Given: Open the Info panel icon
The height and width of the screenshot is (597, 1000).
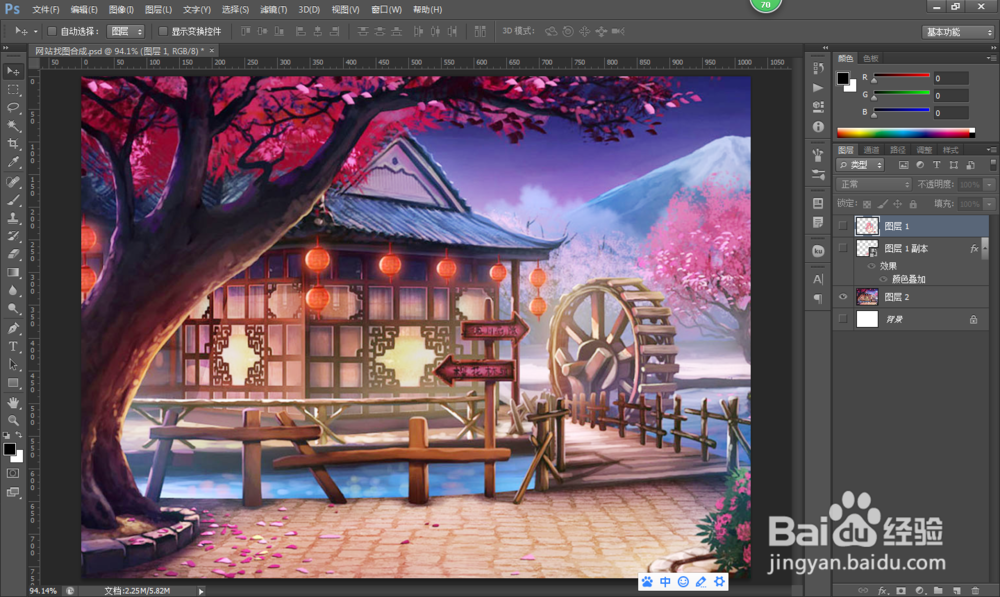Looking at the screenshot, I should pyautogui.click(x=818, y=127).
